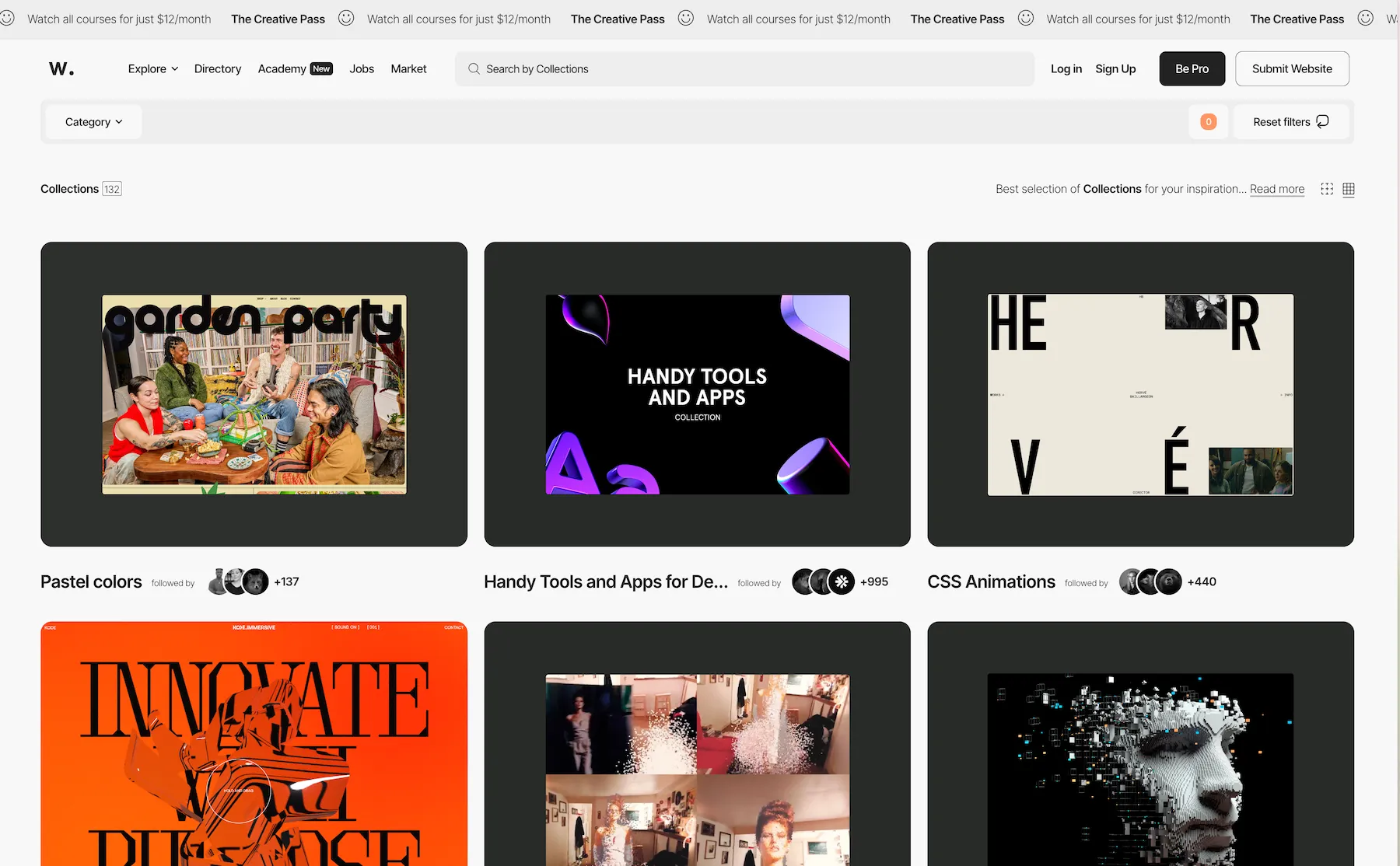Go to the Jobs page
The height and width of the screenshot is (866, 1400).
tap(362, 69)
